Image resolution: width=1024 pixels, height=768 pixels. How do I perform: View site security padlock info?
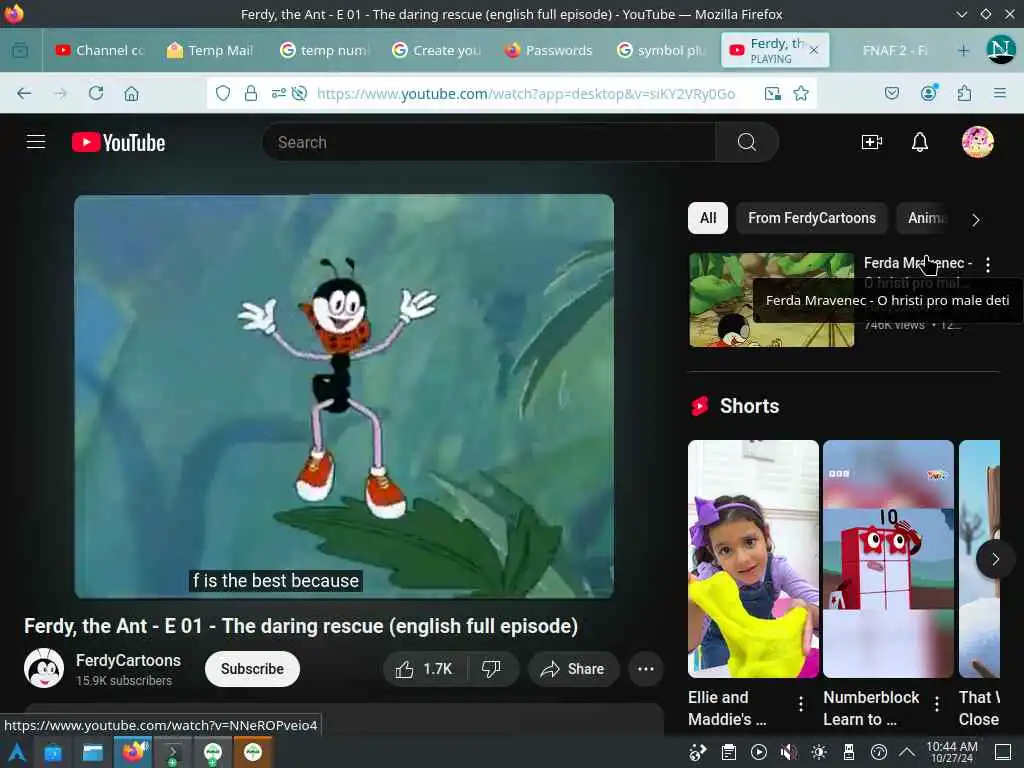251,93
